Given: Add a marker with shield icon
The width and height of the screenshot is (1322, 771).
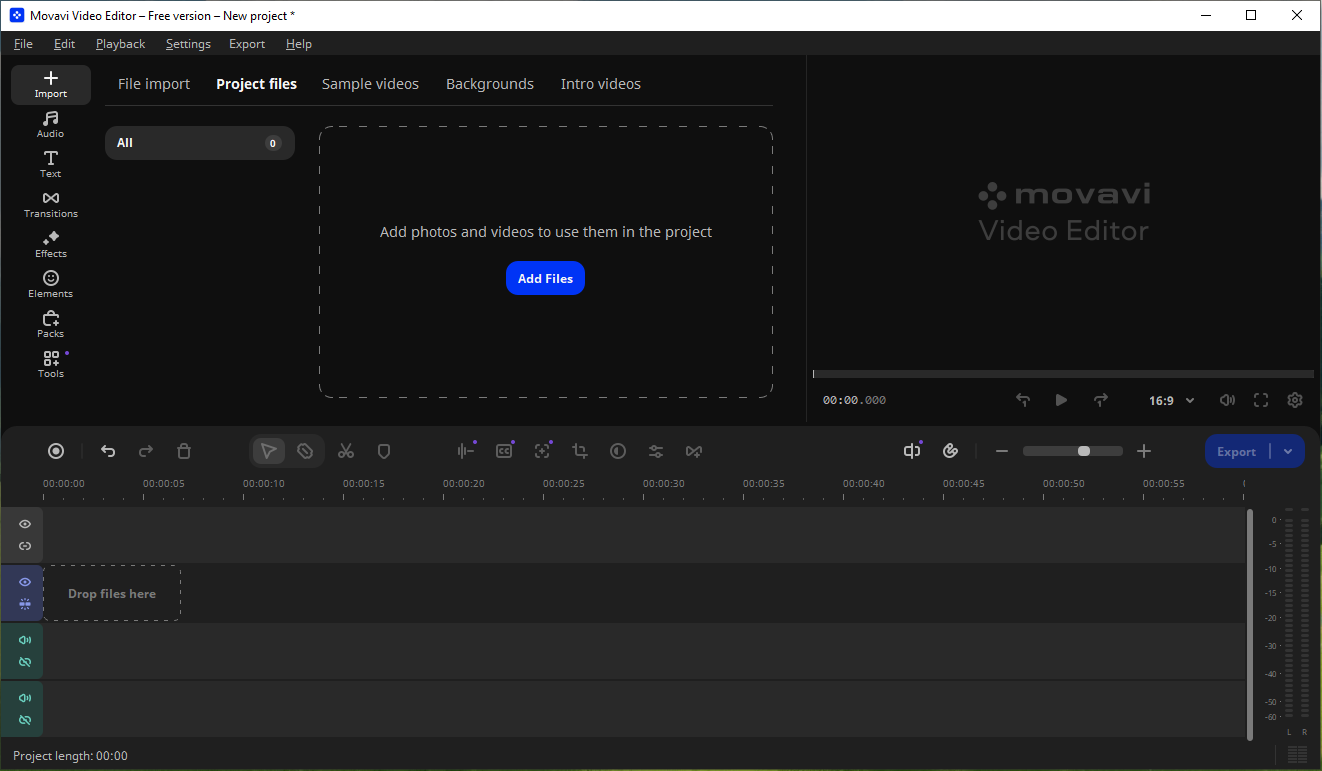Looking at the screenshot, I should pyautogui.click(x=384, y=451).
